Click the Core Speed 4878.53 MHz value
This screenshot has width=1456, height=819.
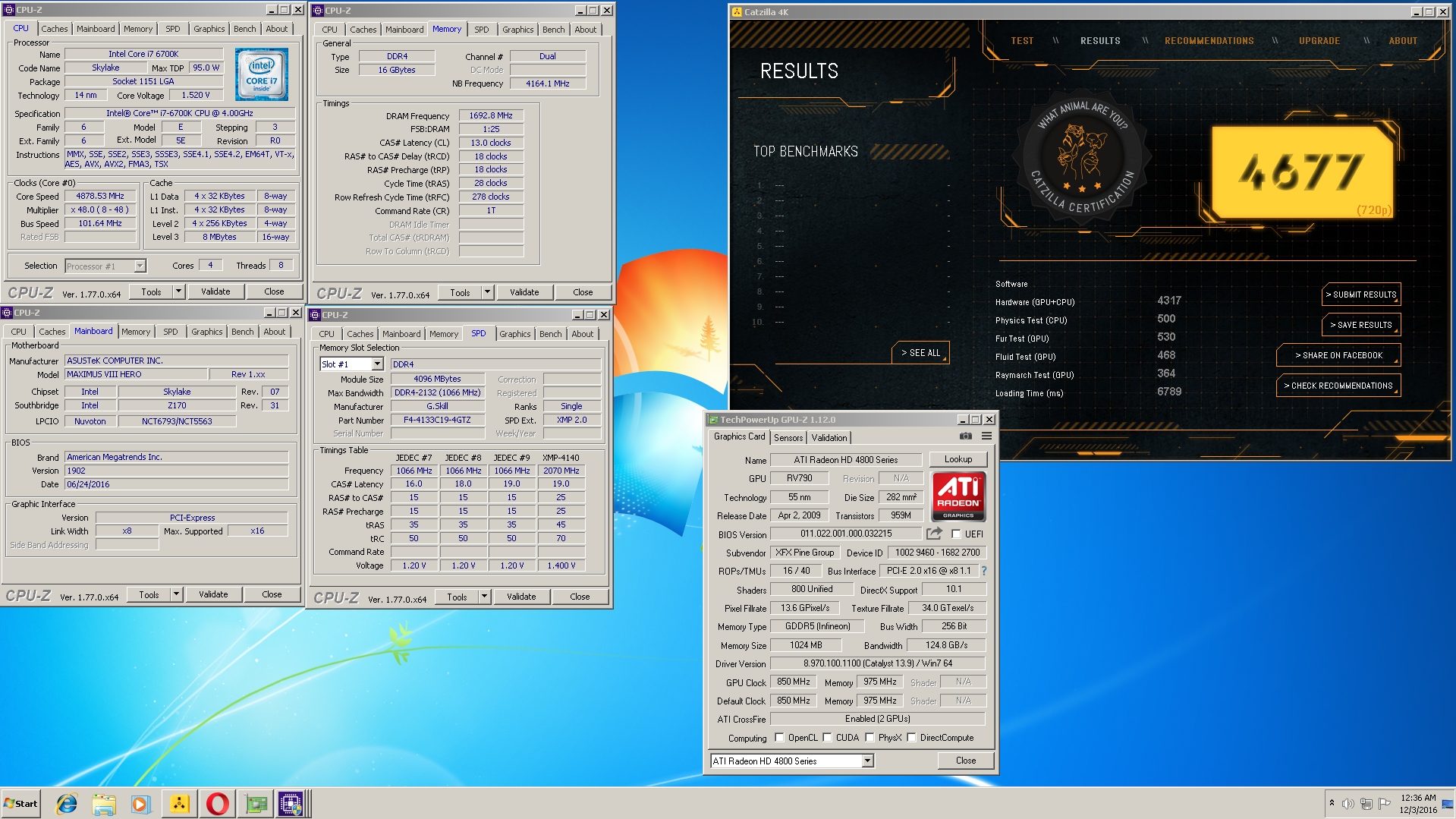coord(99,197)
